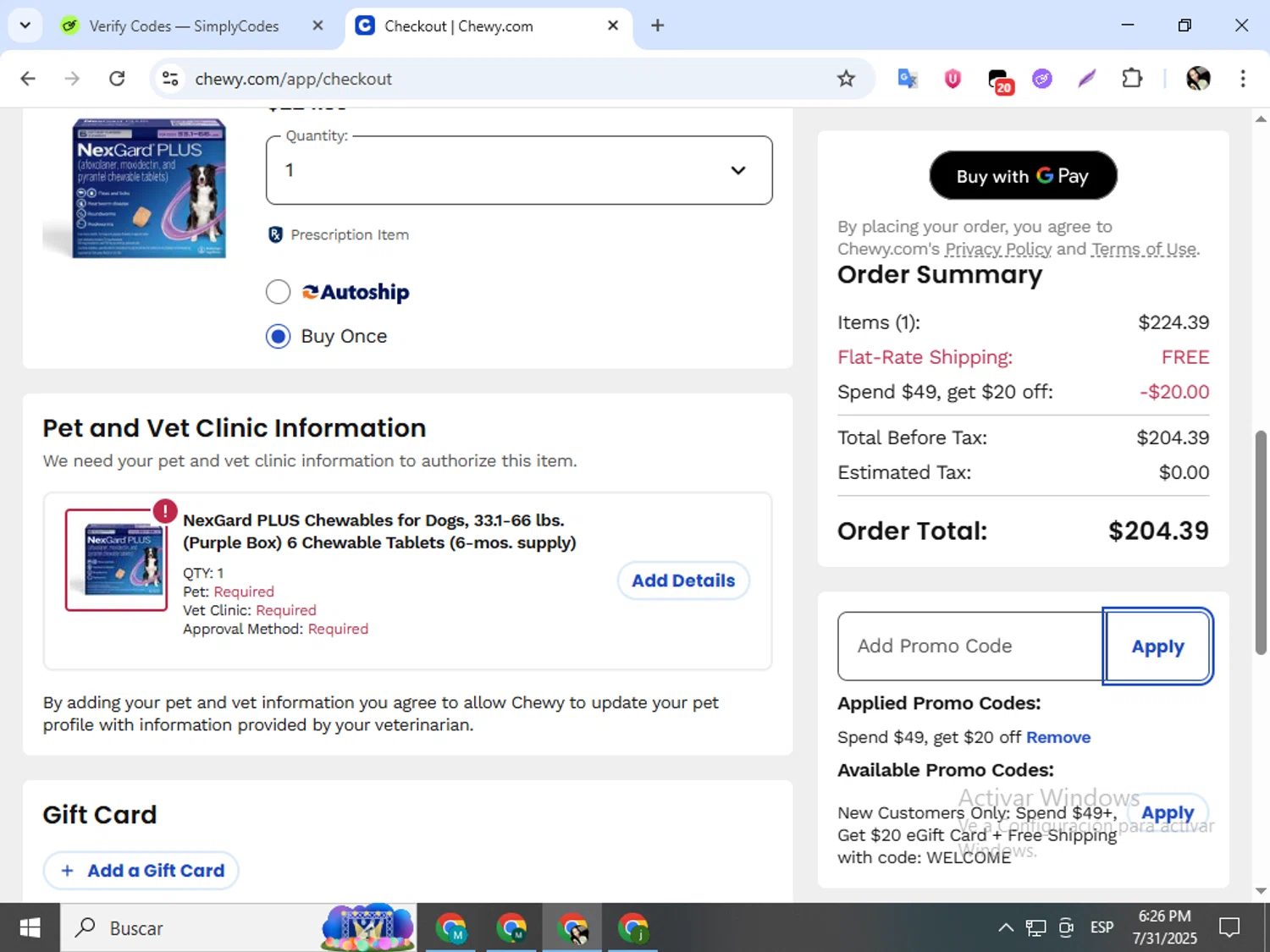Open the Extensions puzzle piece menu

coord(1132,79)
